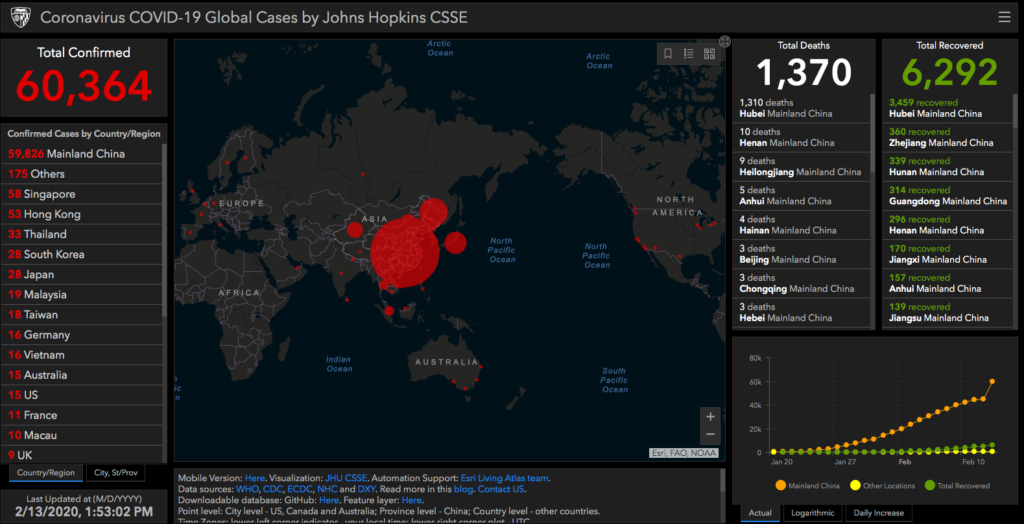Screen dimensions: 1024x524
Task: Open the JHU CSSE link
Action: (347, 478)
